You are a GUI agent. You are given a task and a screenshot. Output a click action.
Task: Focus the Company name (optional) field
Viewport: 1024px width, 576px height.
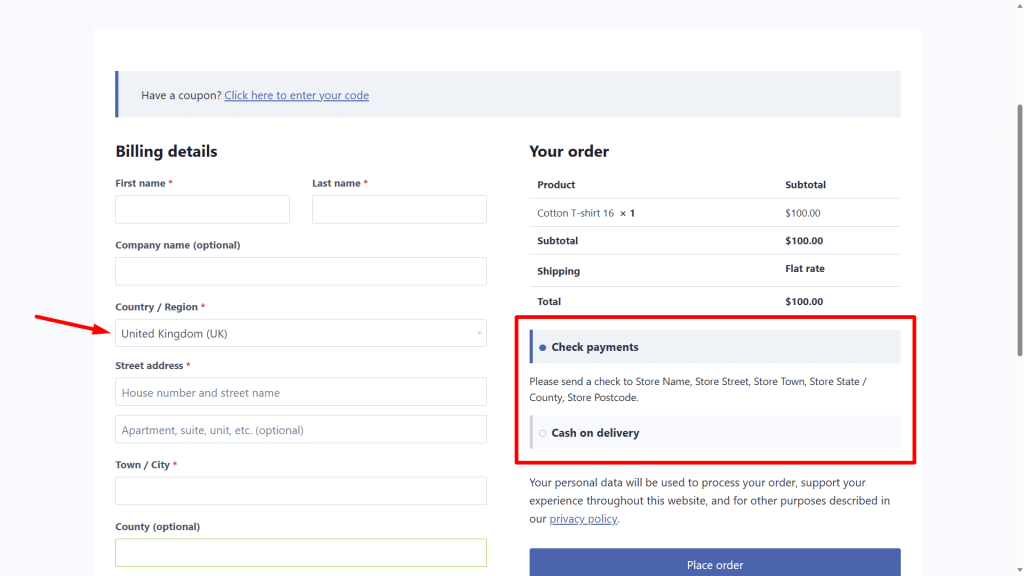tap(300, 271)
